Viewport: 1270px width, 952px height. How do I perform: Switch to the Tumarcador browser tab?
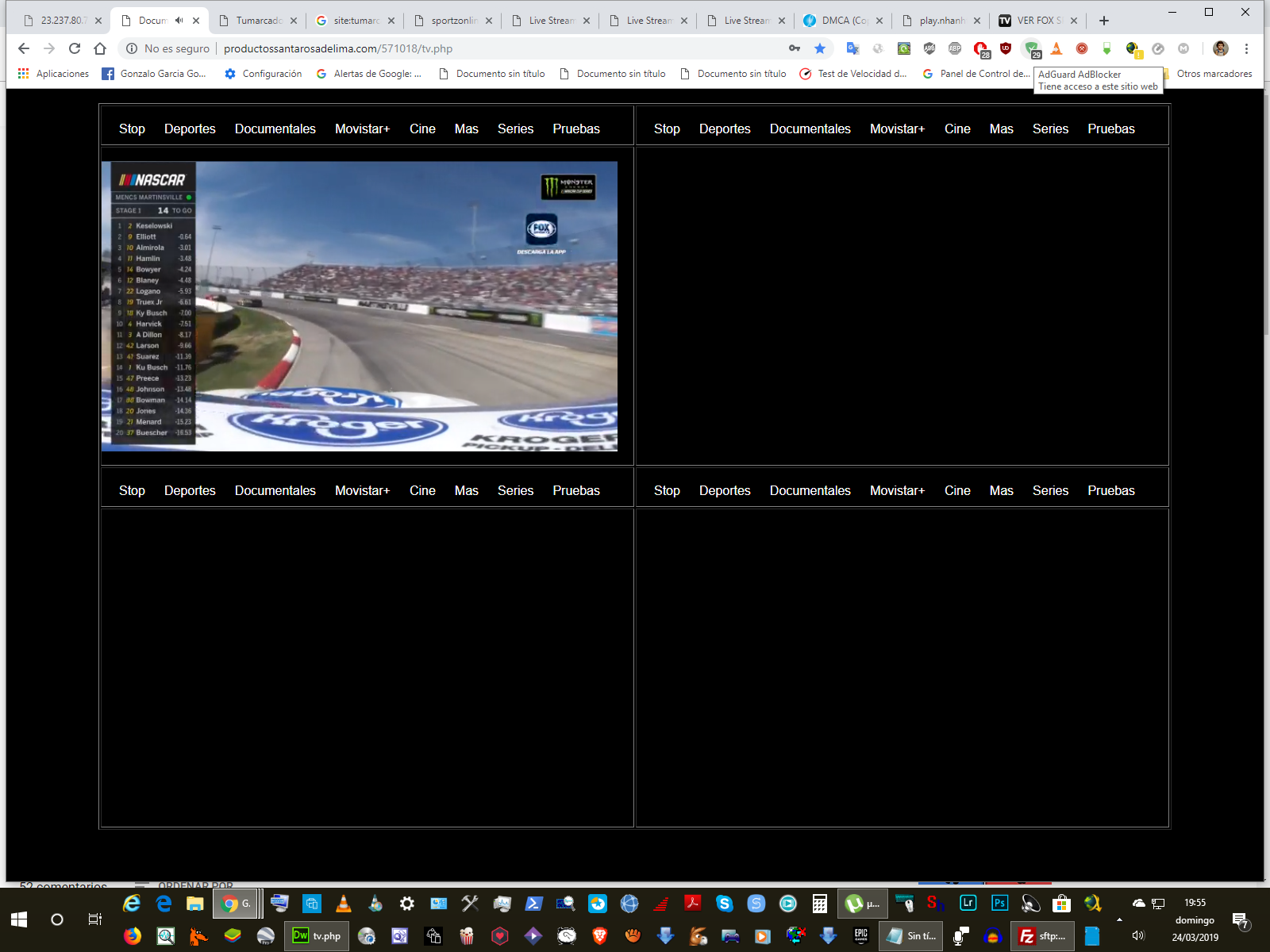(x=258, y=21)
